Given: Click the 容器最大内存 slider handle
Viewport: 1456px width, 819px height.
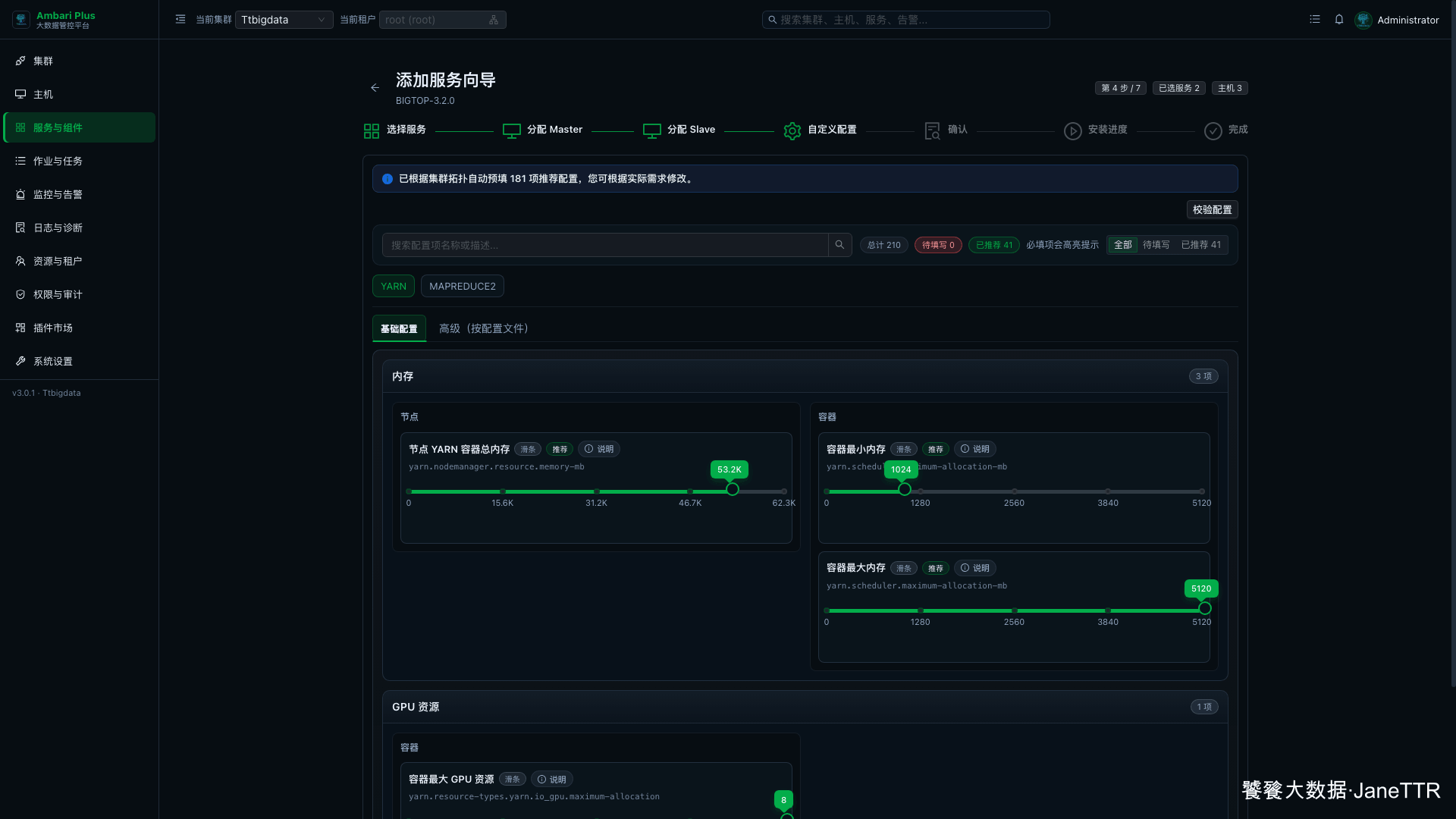Looking at the screenshot, I should 1205,608.
